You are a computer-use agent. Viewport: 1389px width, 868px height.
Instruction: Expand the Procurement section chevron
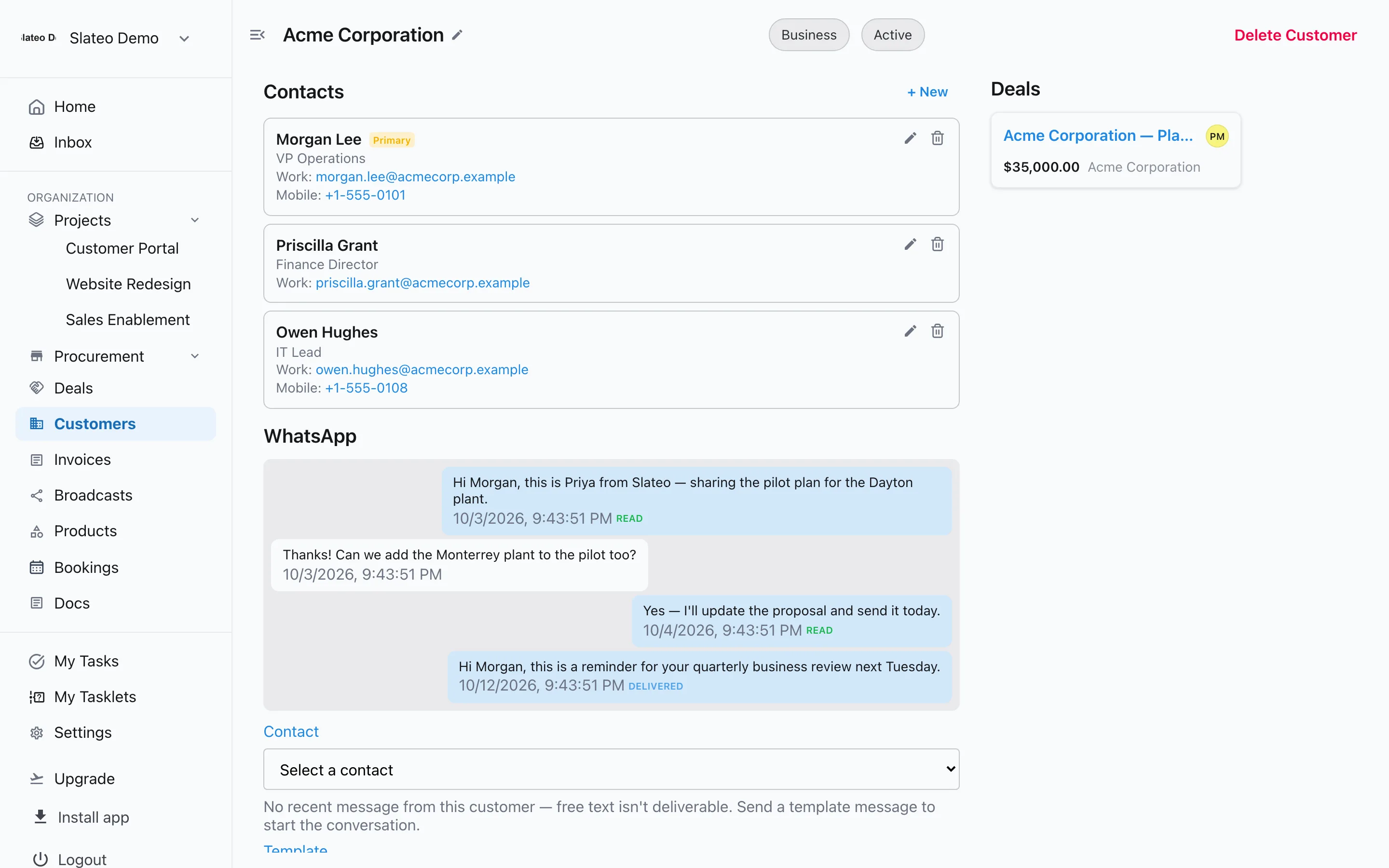point(195,356)
